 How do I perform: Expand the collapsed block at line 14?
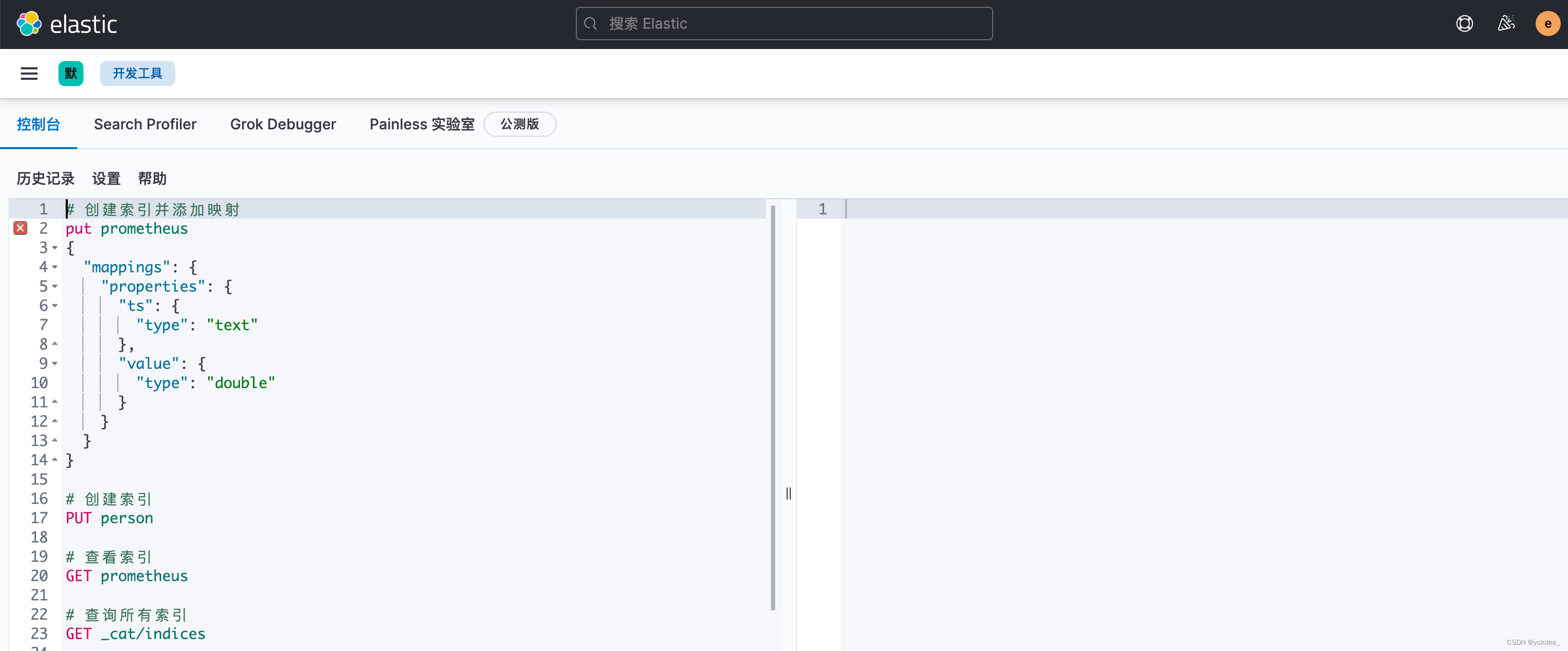click(x=55, y=460)
